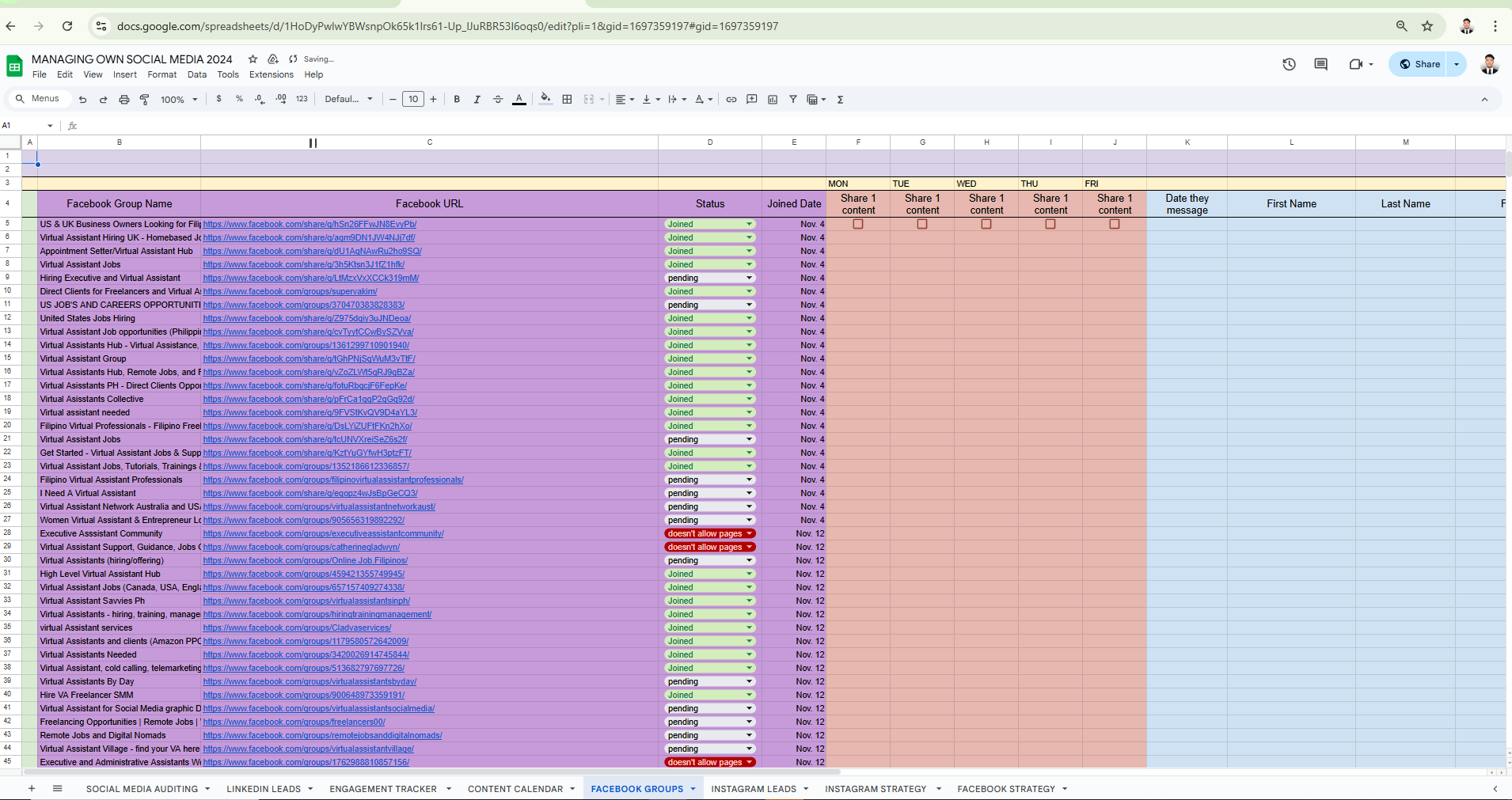Click the font size input field
Screen dimensions: 1512x800
click(x=413, y=99)
